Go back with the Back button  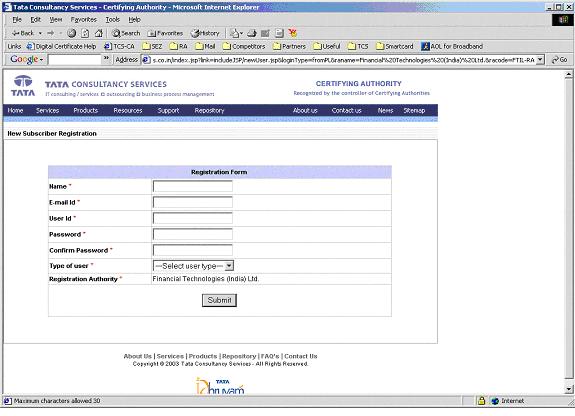pos(22,33)
